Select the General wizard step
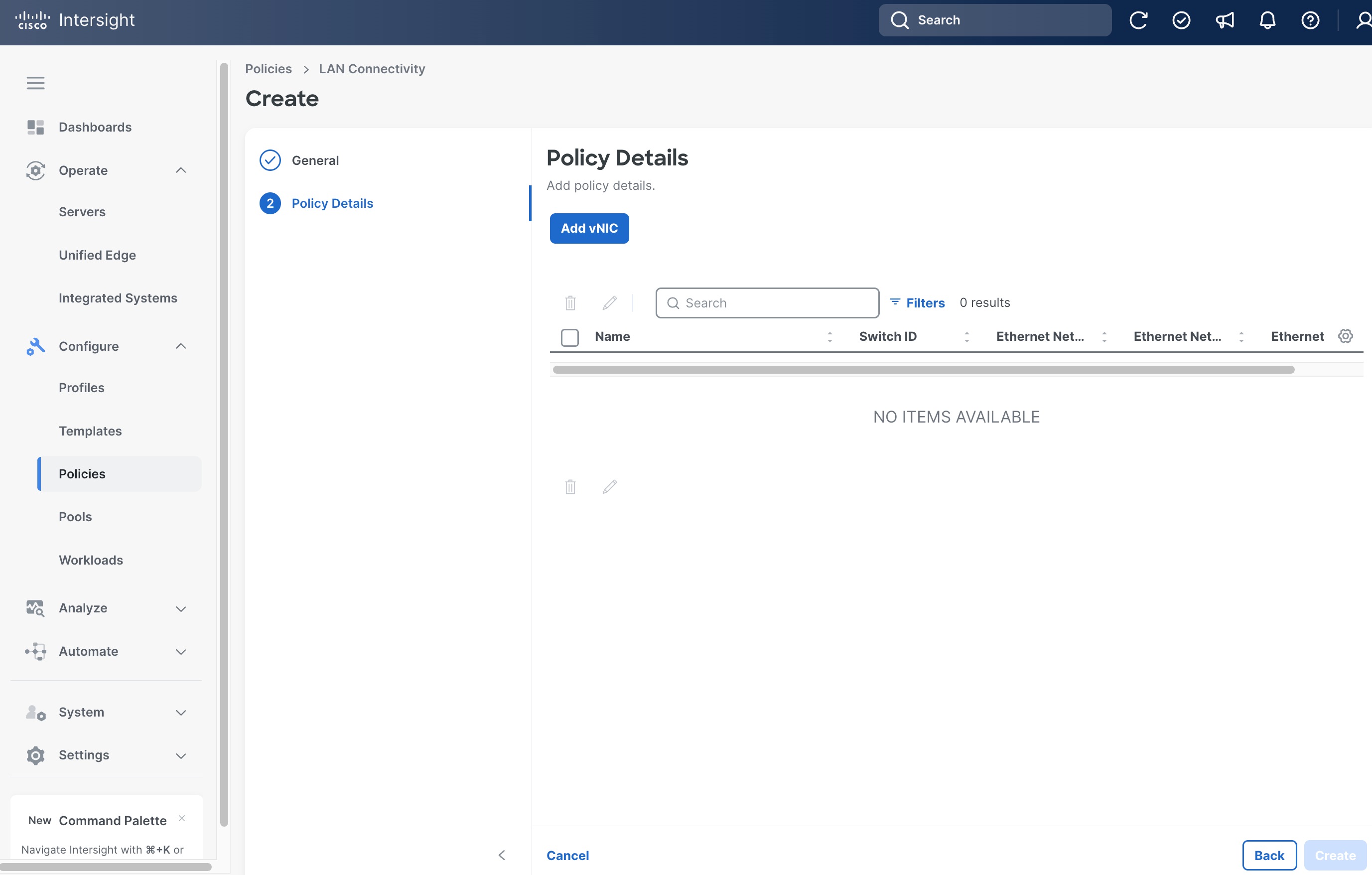1372x875 pixels. 315,161
